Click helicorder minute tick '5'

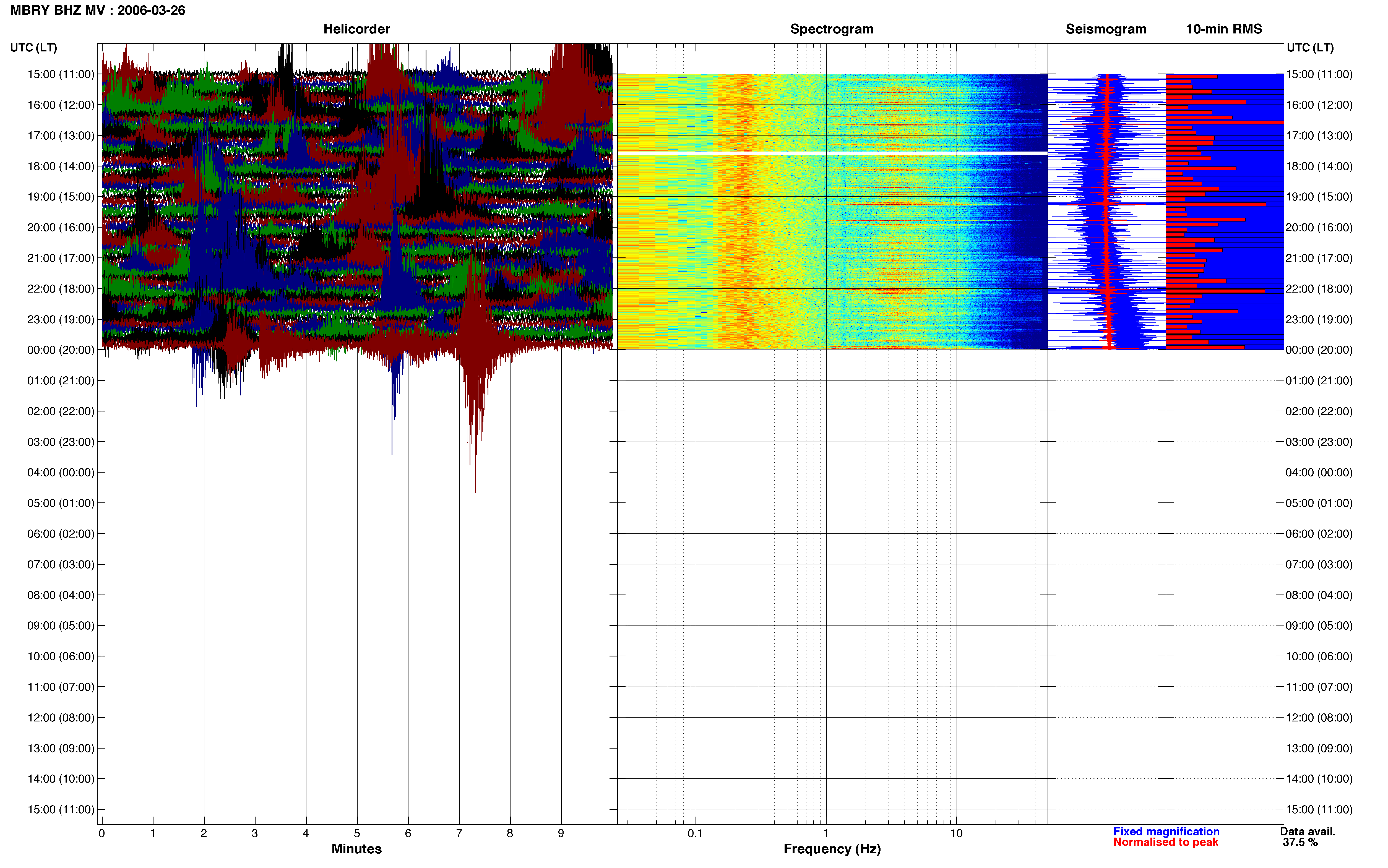coord(357,833)
